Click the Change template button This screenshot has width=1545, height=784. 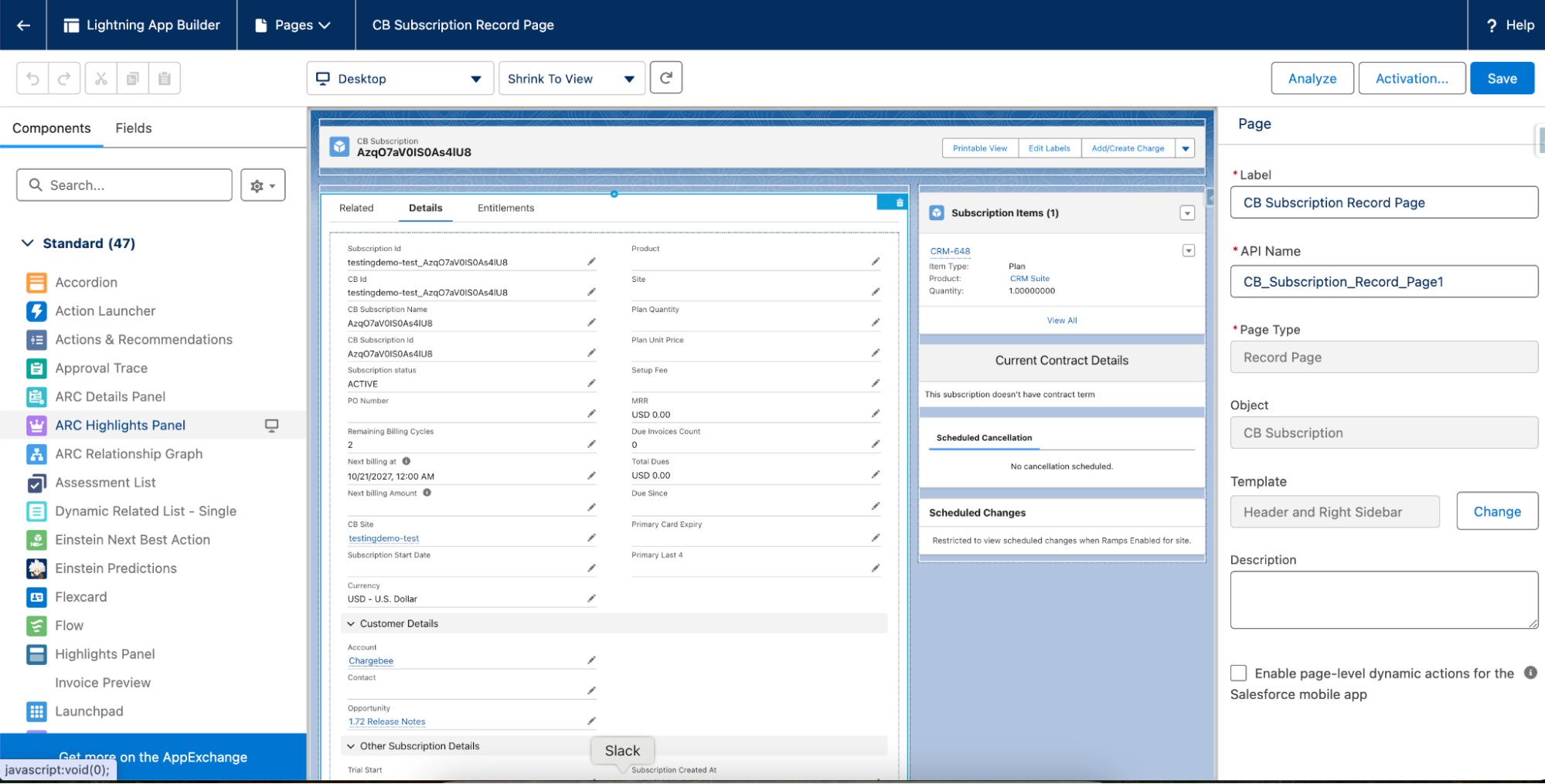coord(1496,511)
